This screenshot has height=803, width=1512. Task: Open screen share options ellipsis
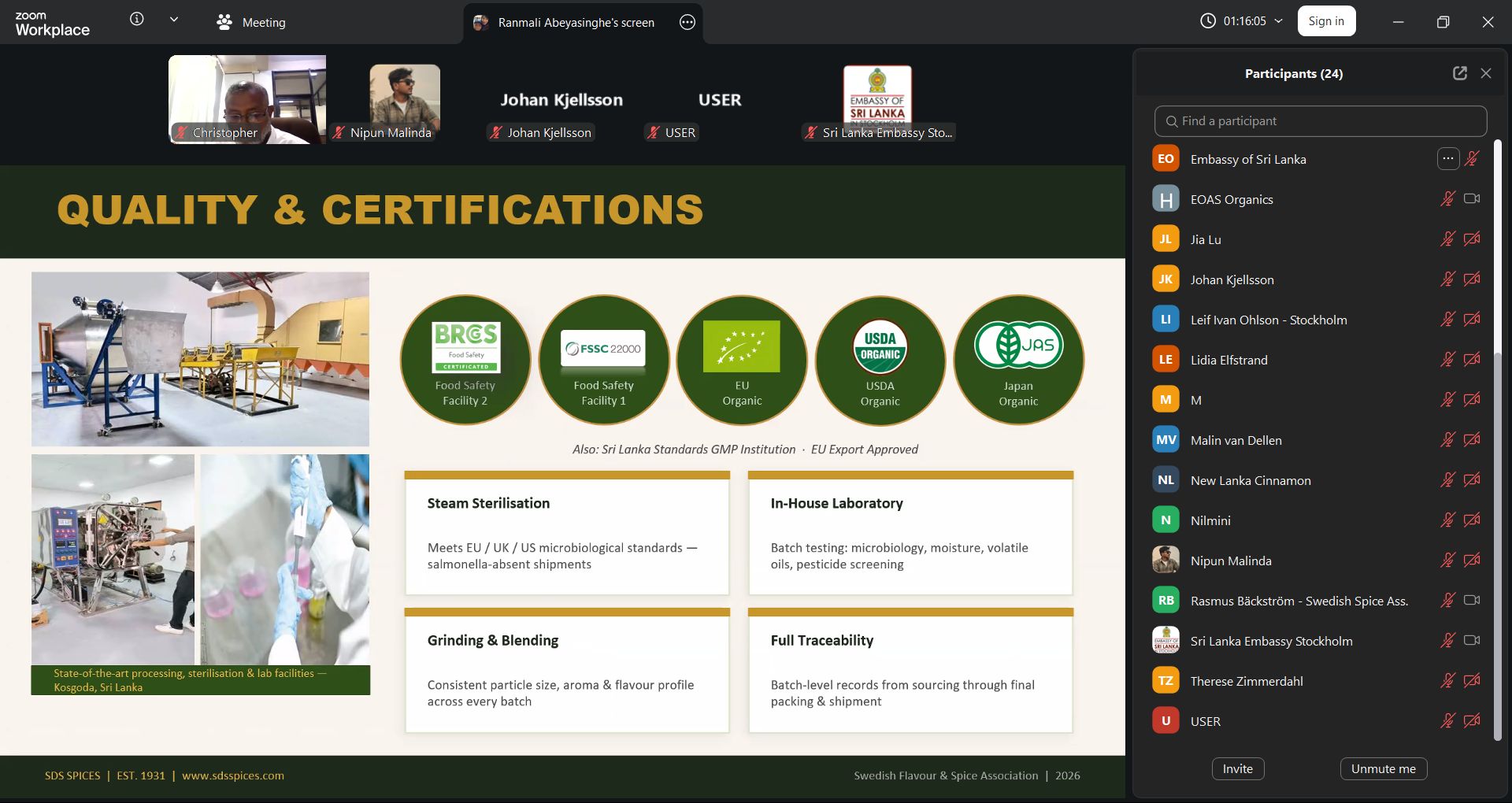[x=687, y=22]
